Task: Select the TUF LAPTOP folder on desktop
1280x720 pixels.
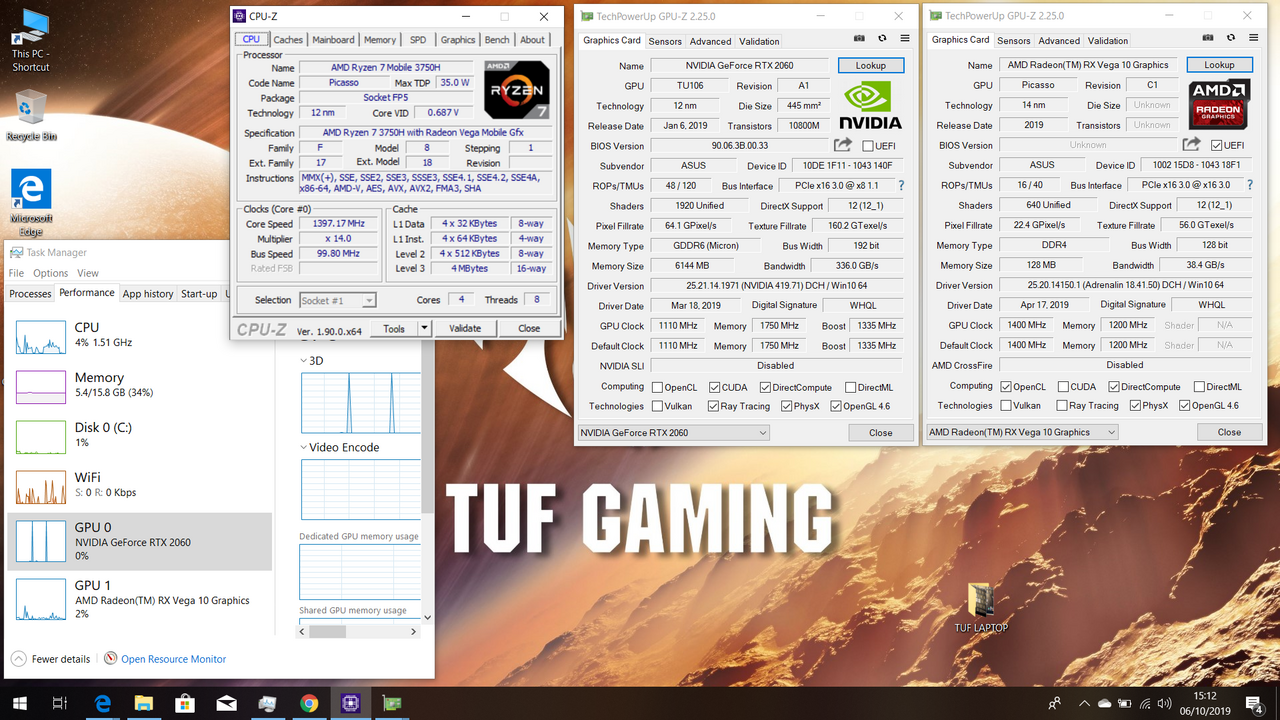Action: pyautogui.click(x=981, y=608)
